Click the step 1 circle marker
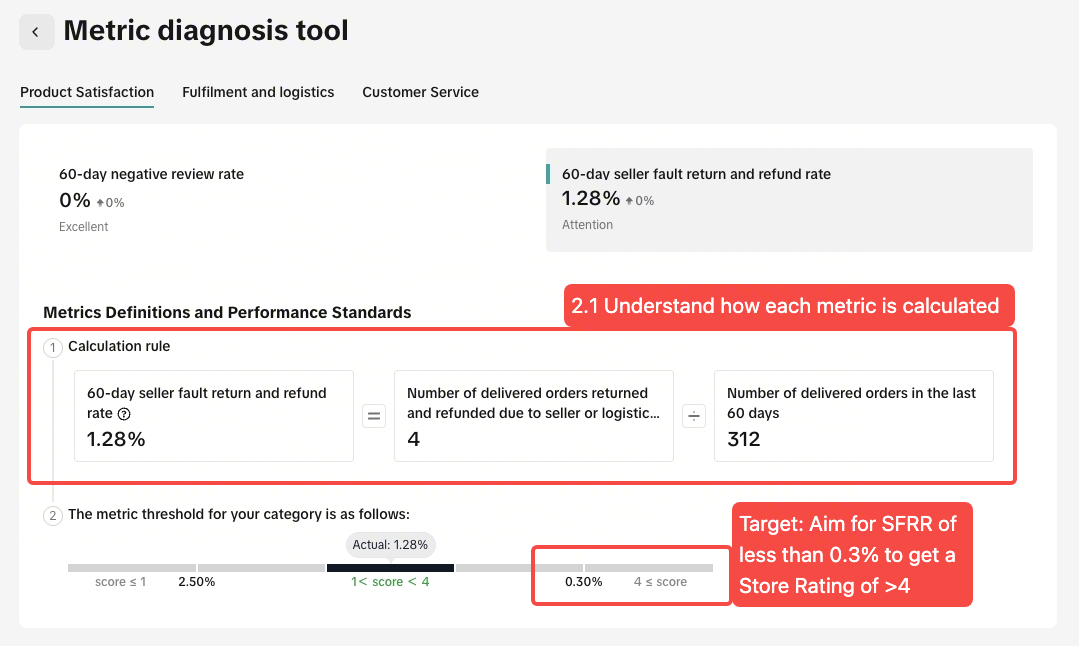The image size is (1079, 646). tap(53, 347)
